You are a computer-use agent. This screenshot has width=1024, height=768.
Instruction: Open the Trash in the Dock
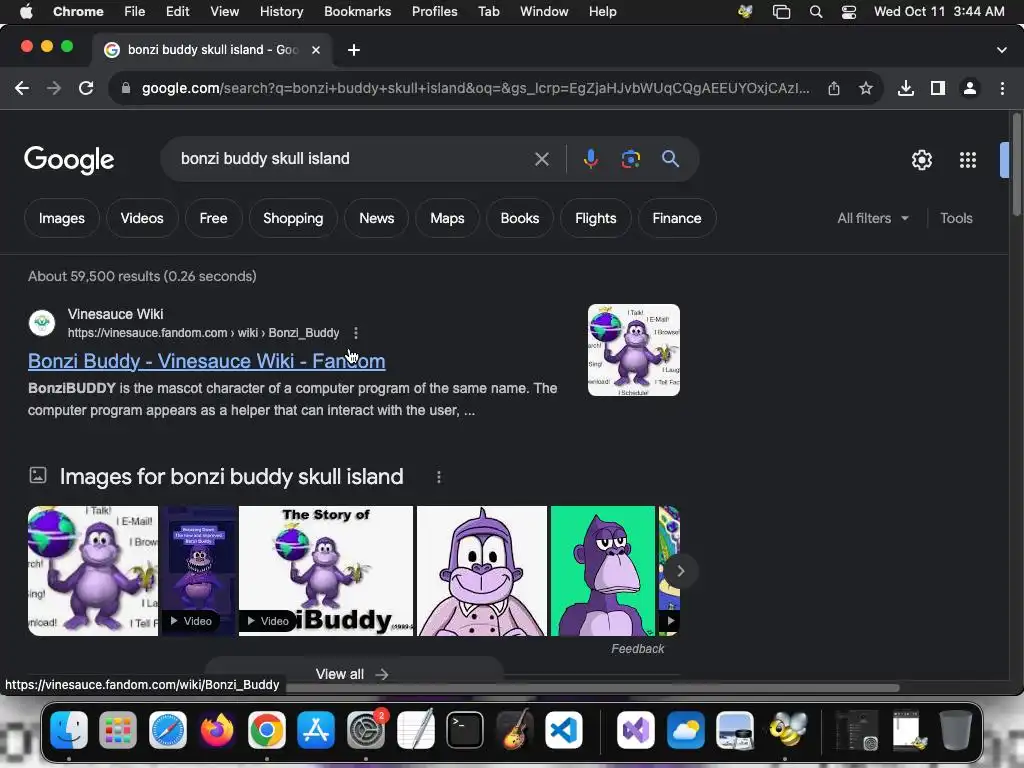click(x=955, y=730)
